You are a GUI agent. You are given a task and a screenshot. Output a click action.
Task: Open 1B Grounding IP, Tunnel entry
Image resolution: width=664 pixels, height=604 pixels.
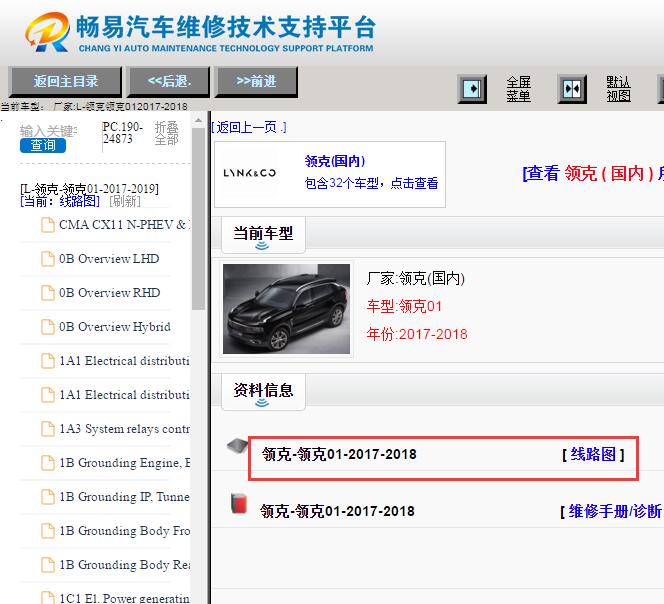(124, 496)
